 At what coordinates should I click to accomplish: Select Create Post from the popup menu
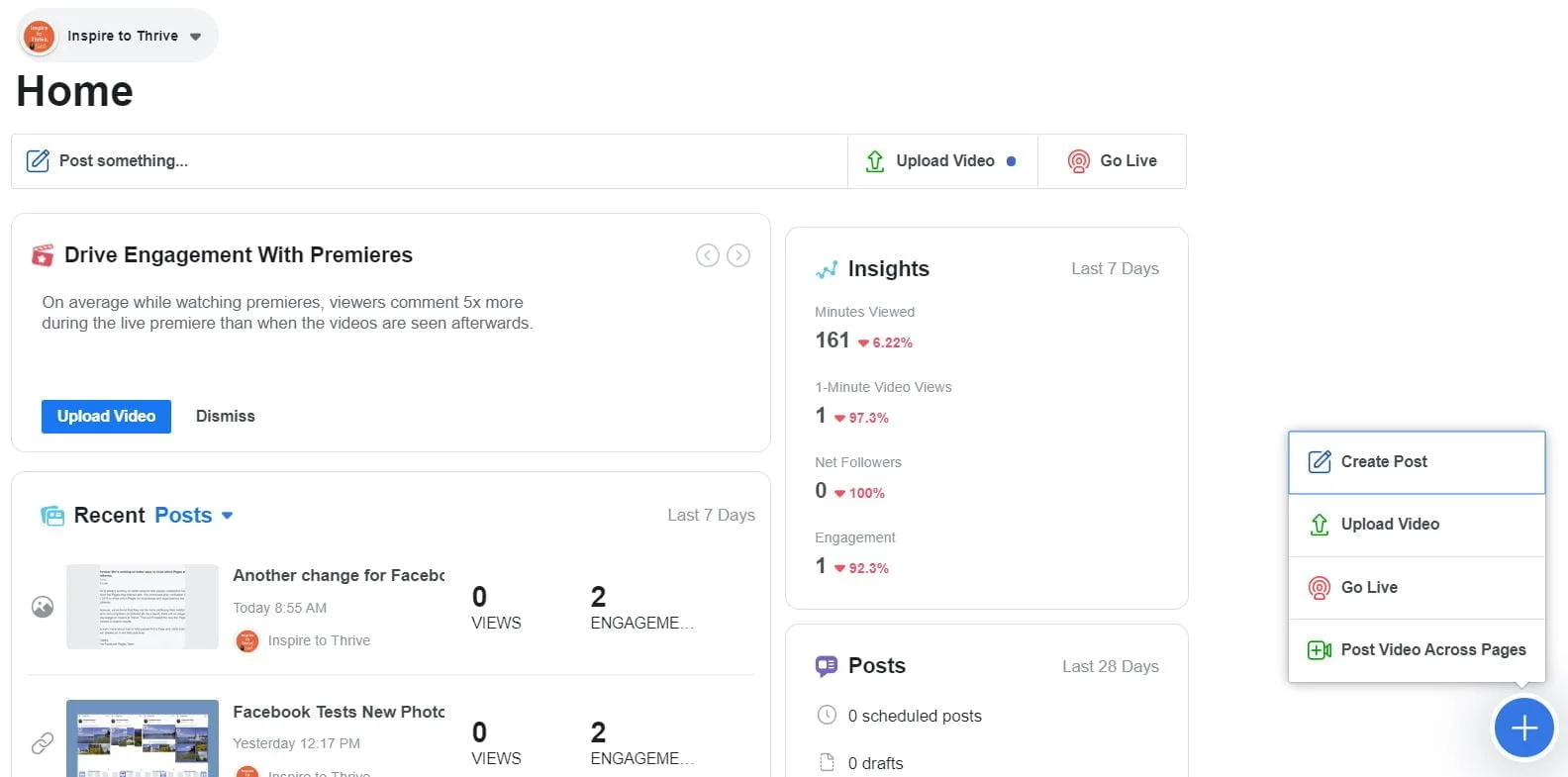point(1417,462)
